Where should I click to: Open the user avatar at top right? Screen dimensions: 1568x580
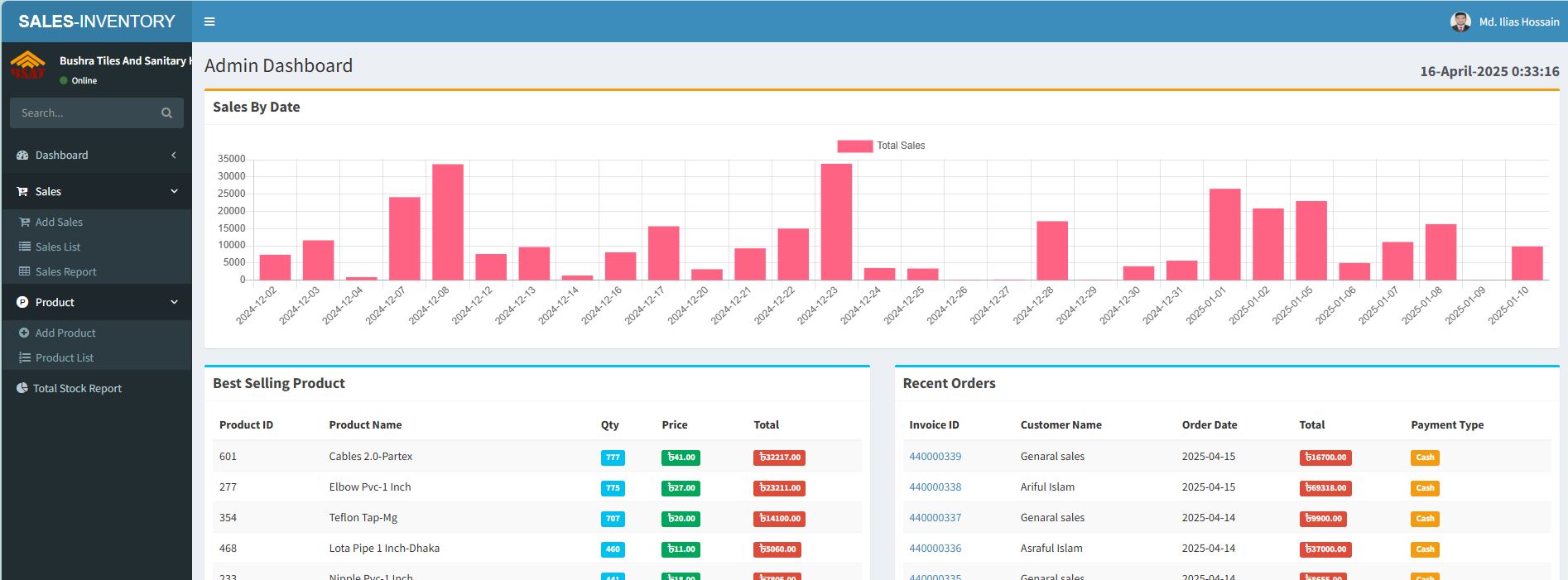(1460, 22)
